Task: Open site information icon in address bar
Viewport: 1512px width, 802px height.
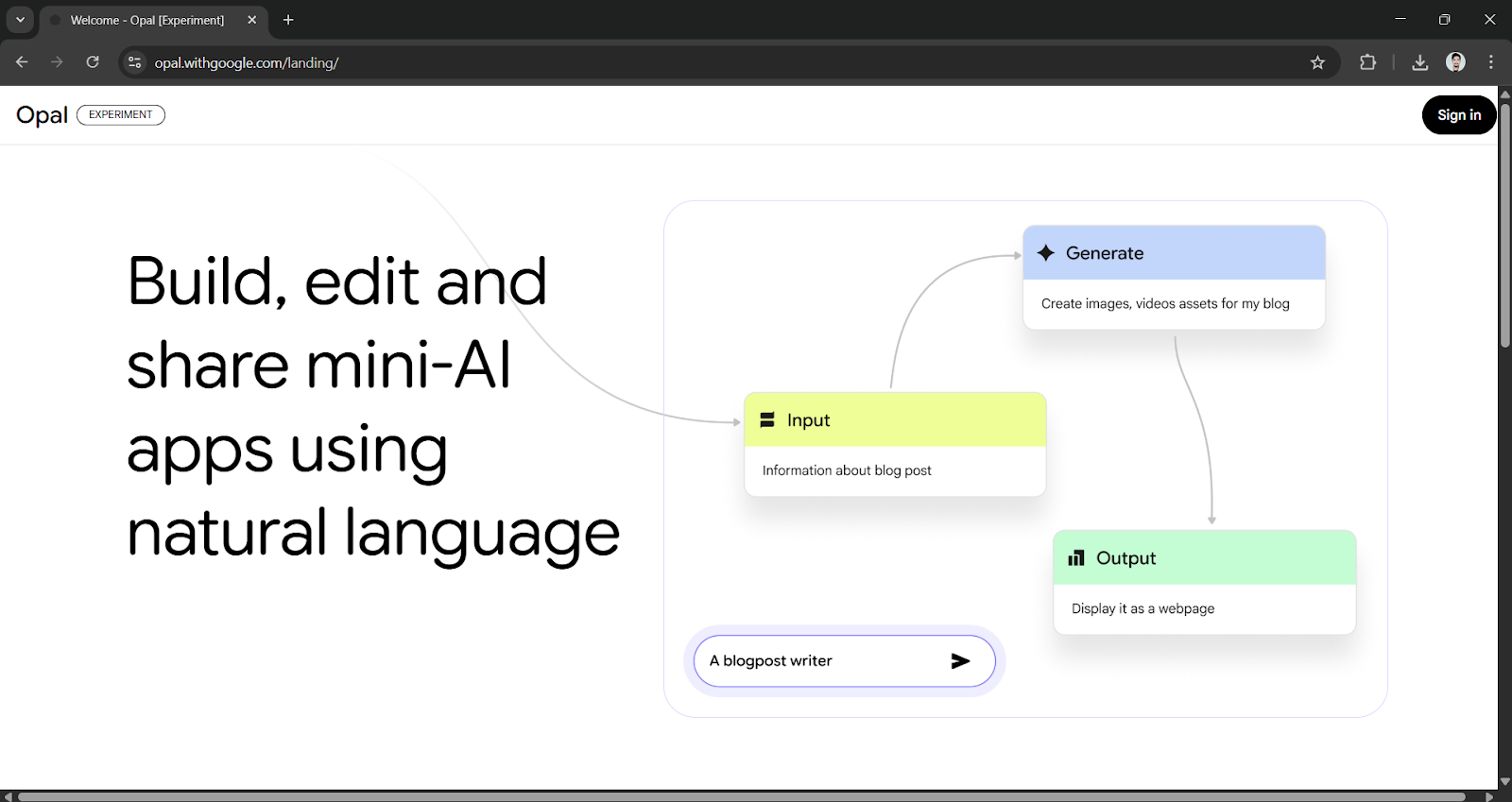Action: 135,62
